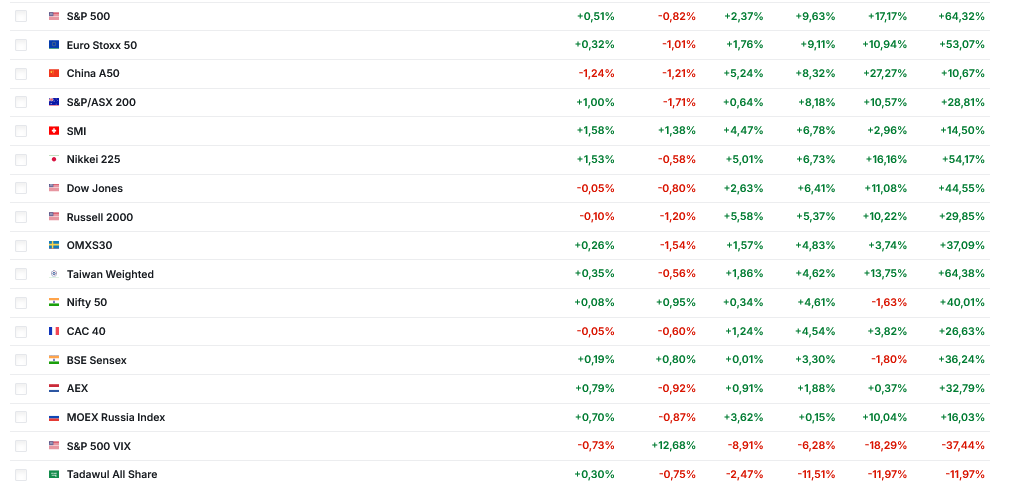Image resolution: width=1014 pixels, height=496 pixels.
Task: Click the US flag icon beside S&P 500
Action: coord(54,16)
